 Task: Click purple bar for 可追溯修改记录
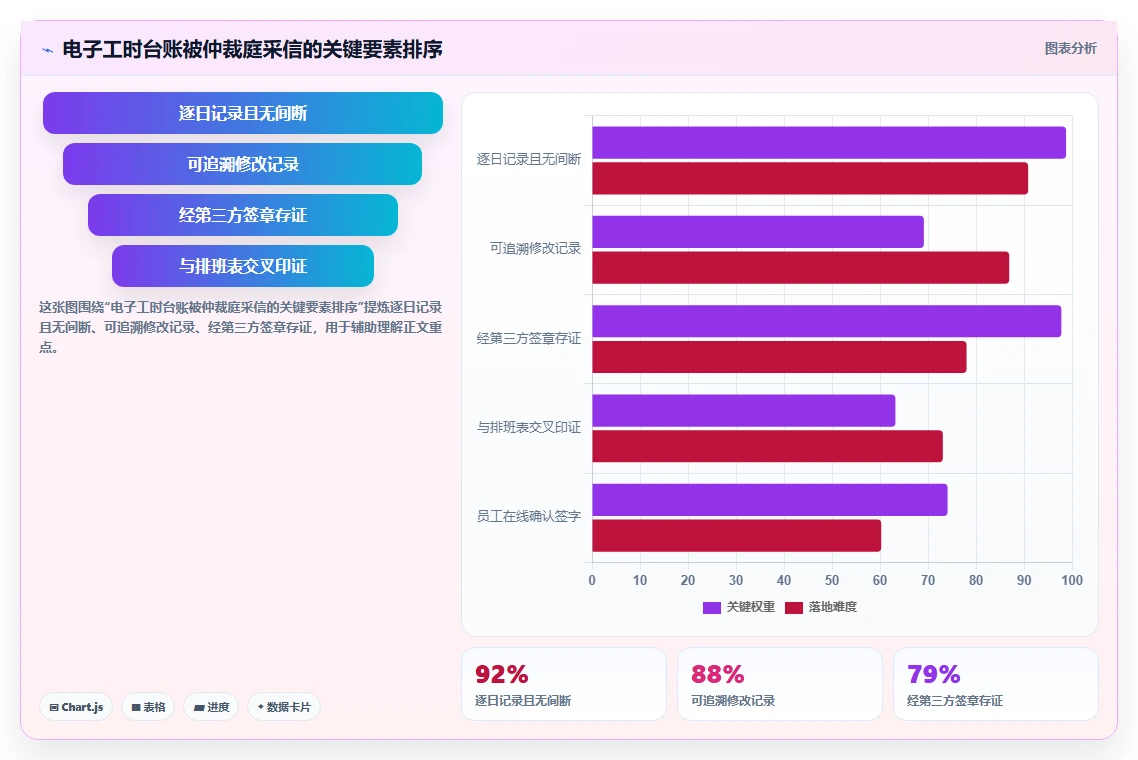(758, 232)
